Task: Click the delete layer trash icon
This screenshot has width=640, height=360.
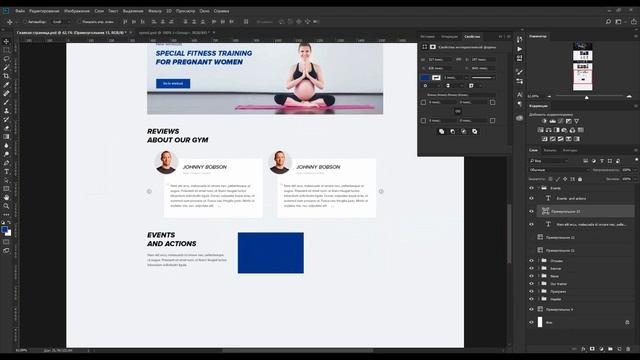Action: (628, 349)
